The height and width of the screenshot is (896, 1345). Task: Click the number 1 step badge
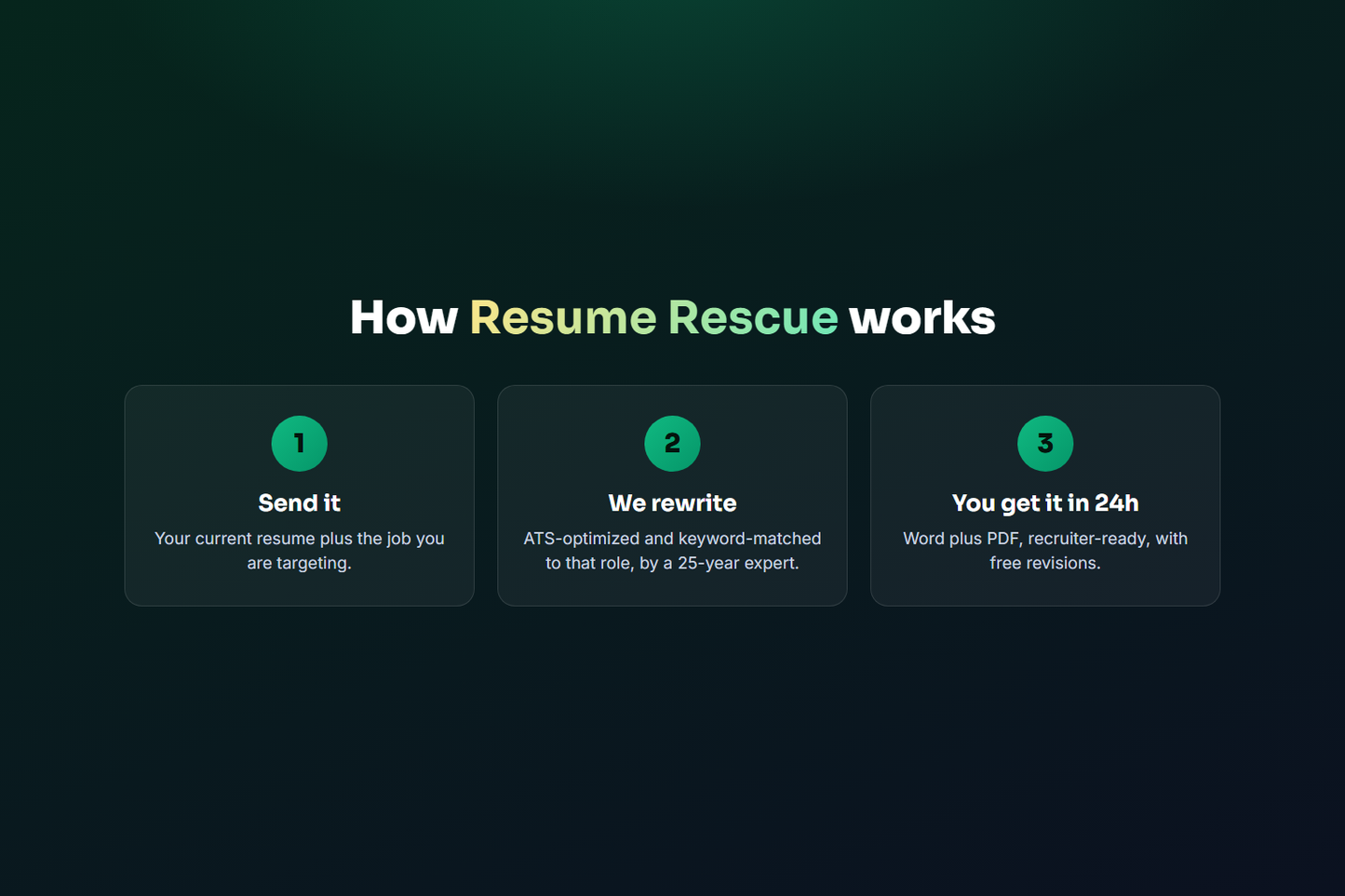(299, 444)
